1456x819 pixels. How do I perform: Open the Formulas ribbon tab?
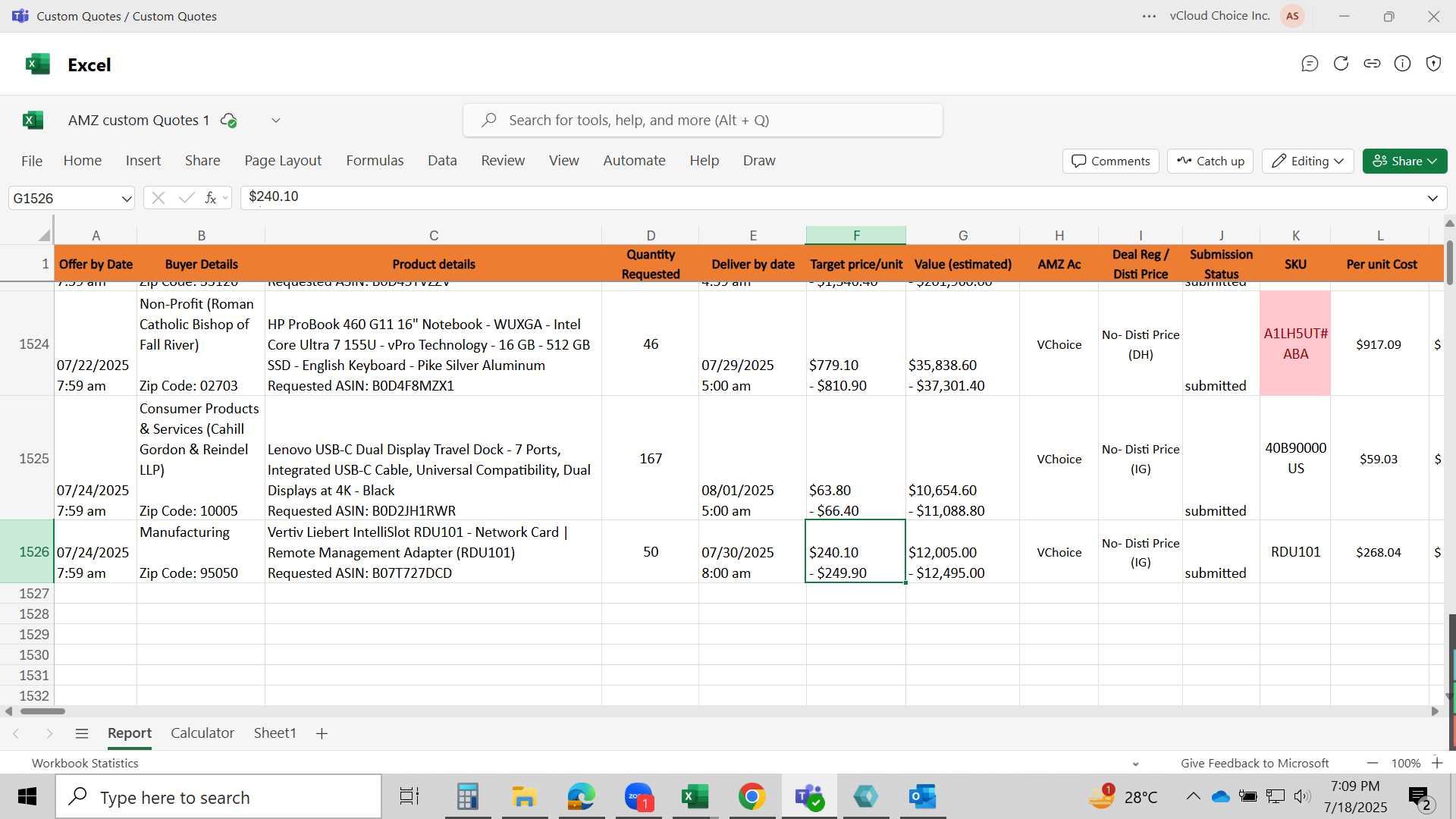click(x=375, y=161)
